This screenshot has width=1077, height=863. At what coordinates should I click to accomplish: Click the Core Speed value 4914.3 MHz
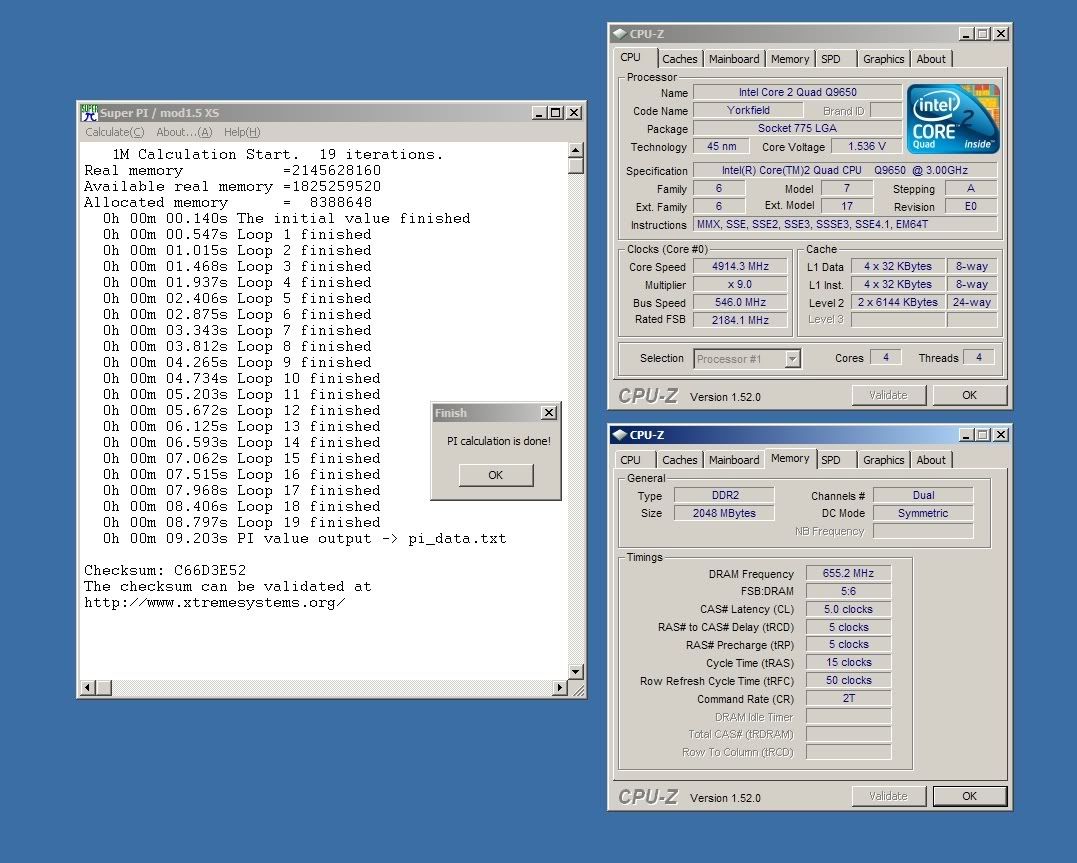click(740, 267)
